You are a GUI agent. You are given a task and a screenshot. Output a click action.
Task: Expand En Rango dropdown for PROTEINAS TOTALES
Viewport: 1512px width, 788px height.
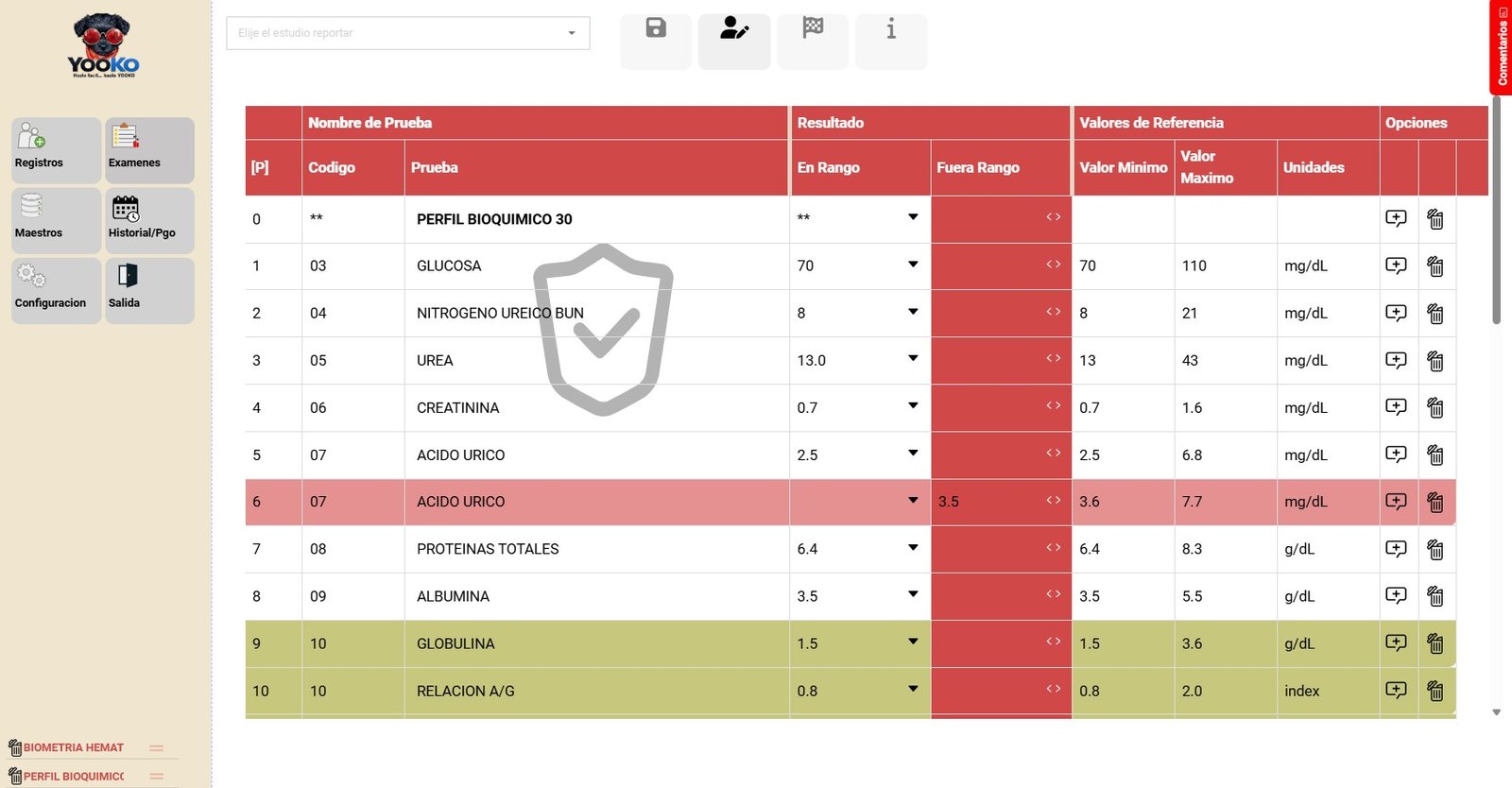pyautogui.click(x=913, y=548)
